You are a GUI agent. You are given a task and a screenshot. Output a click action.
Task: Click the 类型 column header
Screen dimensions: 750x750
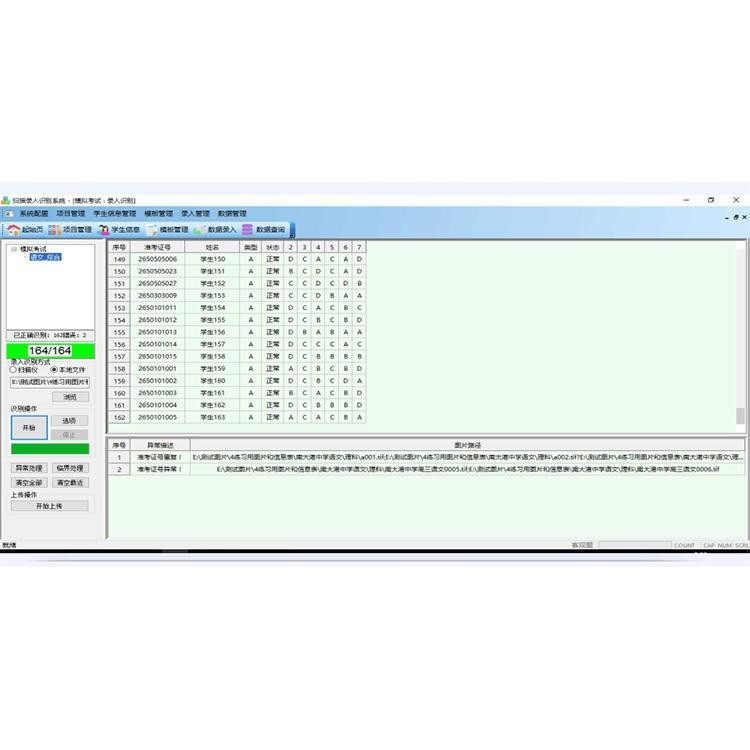point(251,247)
